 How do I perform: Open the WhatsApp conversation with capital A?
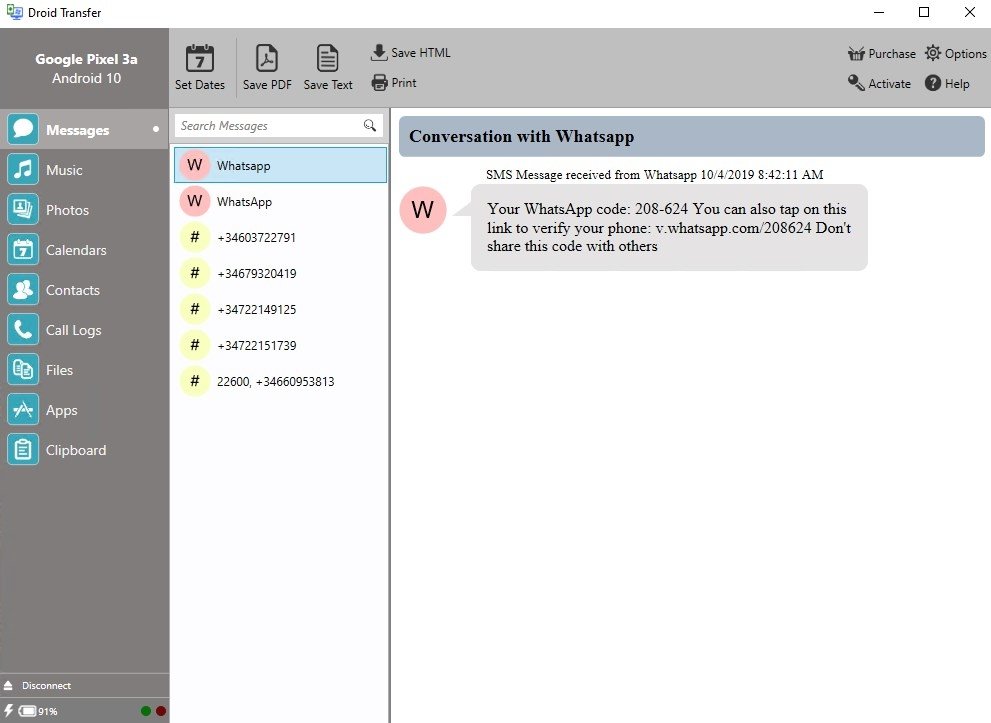click(281, 202)
